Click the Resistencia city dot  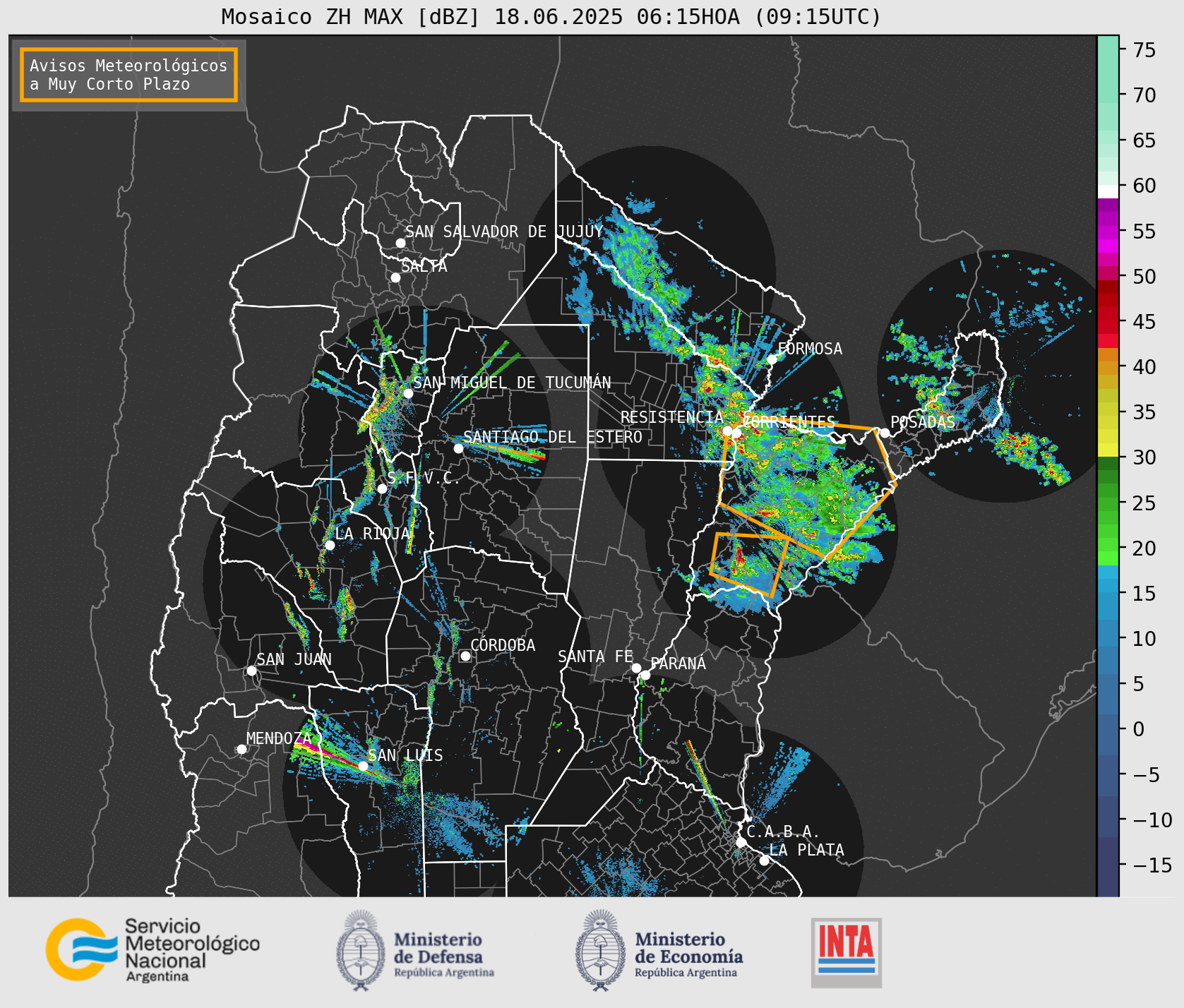[x=727, y=431]
